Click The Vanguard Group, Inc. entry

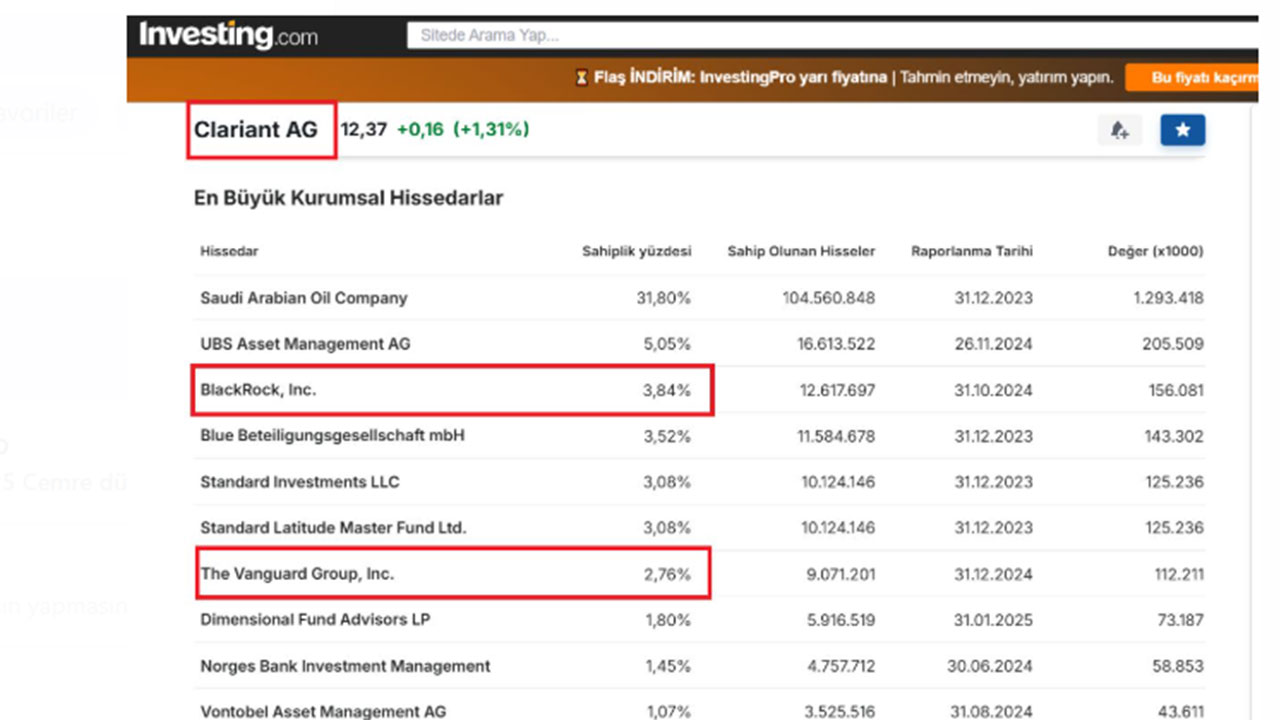pos(297,574)
